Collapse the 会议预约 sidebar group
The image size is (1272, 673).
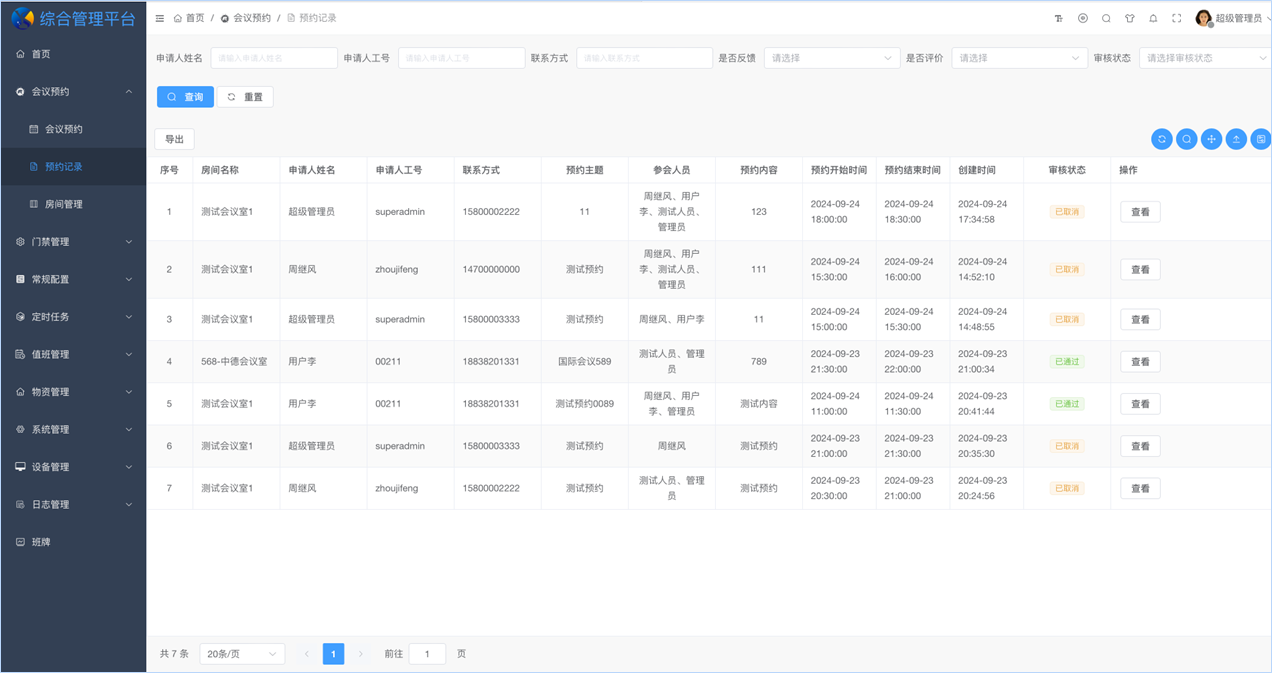coord(73,92)
